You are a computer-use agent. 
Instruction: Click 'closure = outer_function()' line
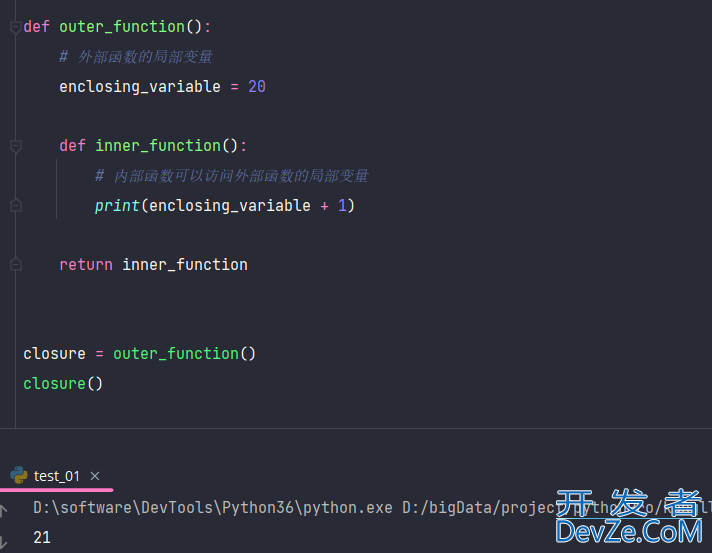139,354
